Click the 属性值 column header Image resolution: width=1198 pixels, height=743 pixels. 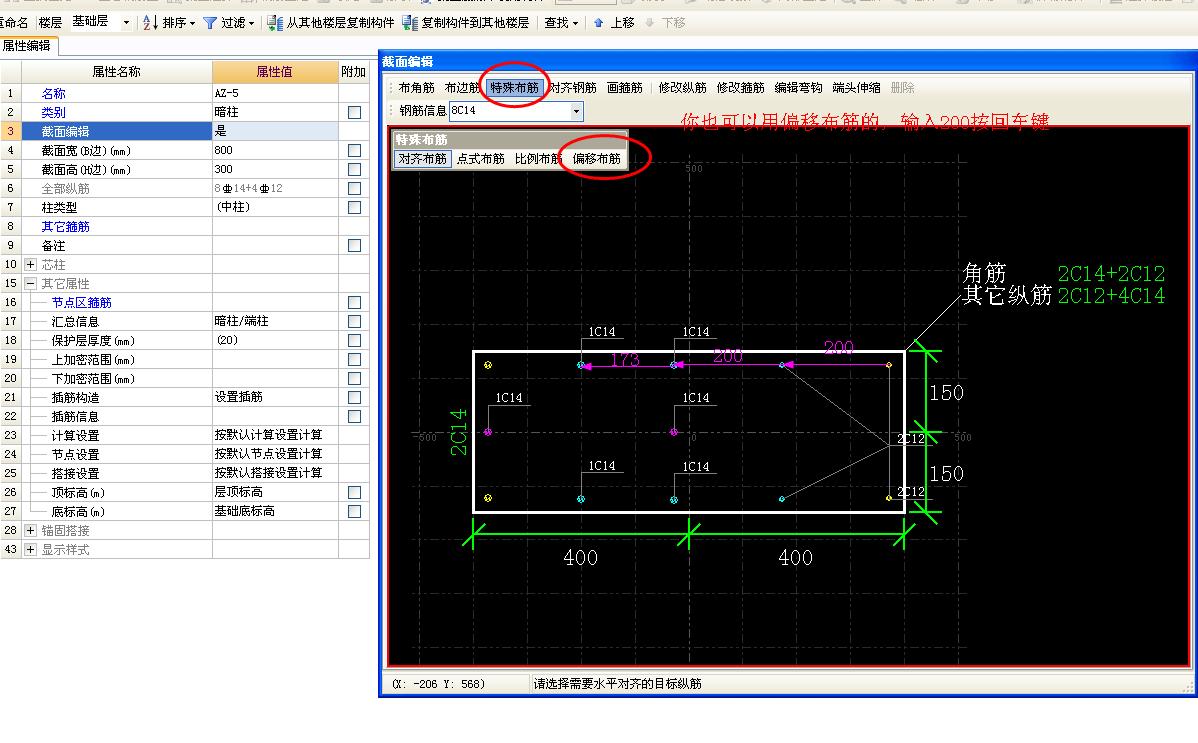275,72
